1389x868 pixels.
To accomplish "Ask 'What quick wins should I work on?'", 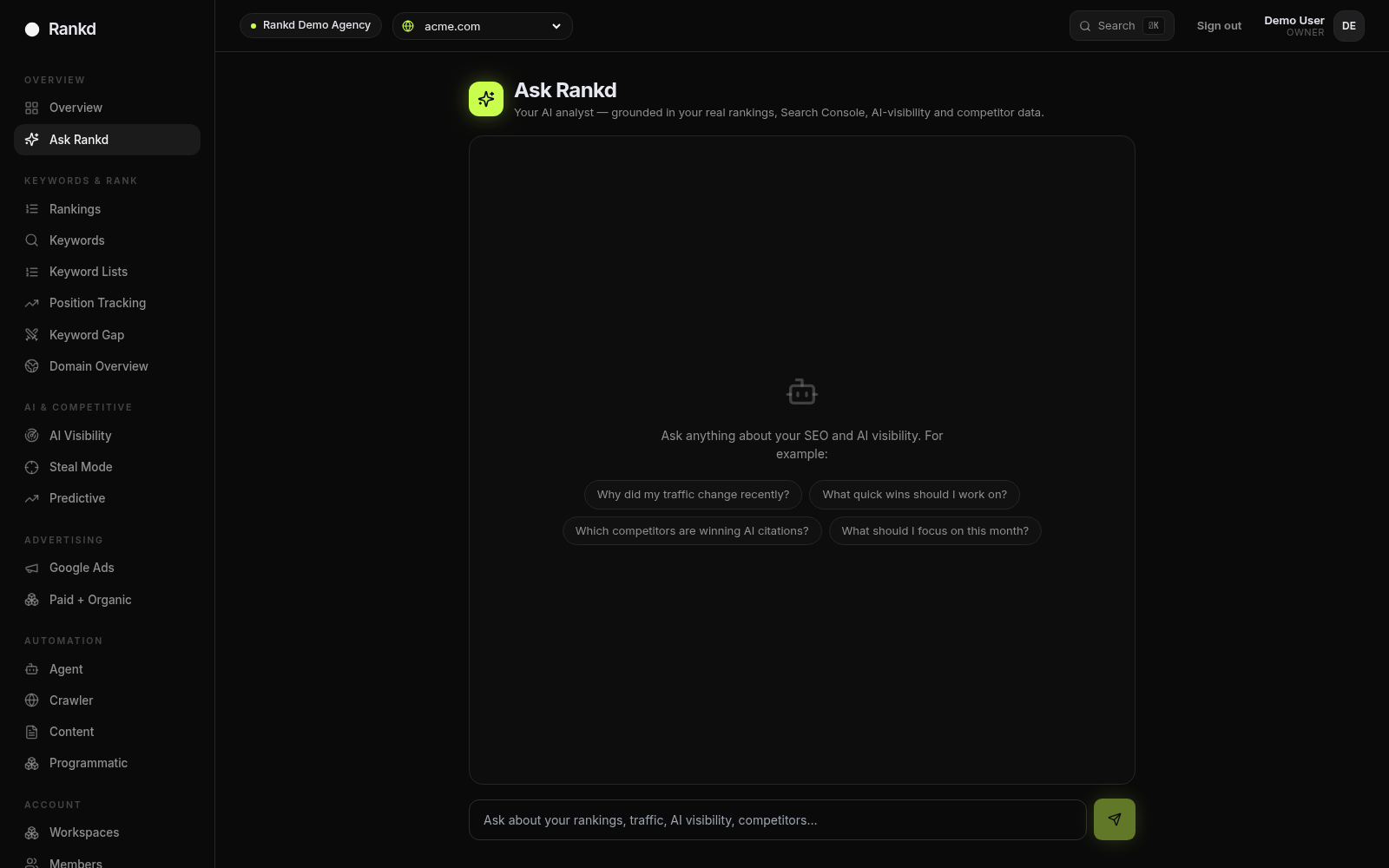I will pyautogui.click(x=915, y=495).
